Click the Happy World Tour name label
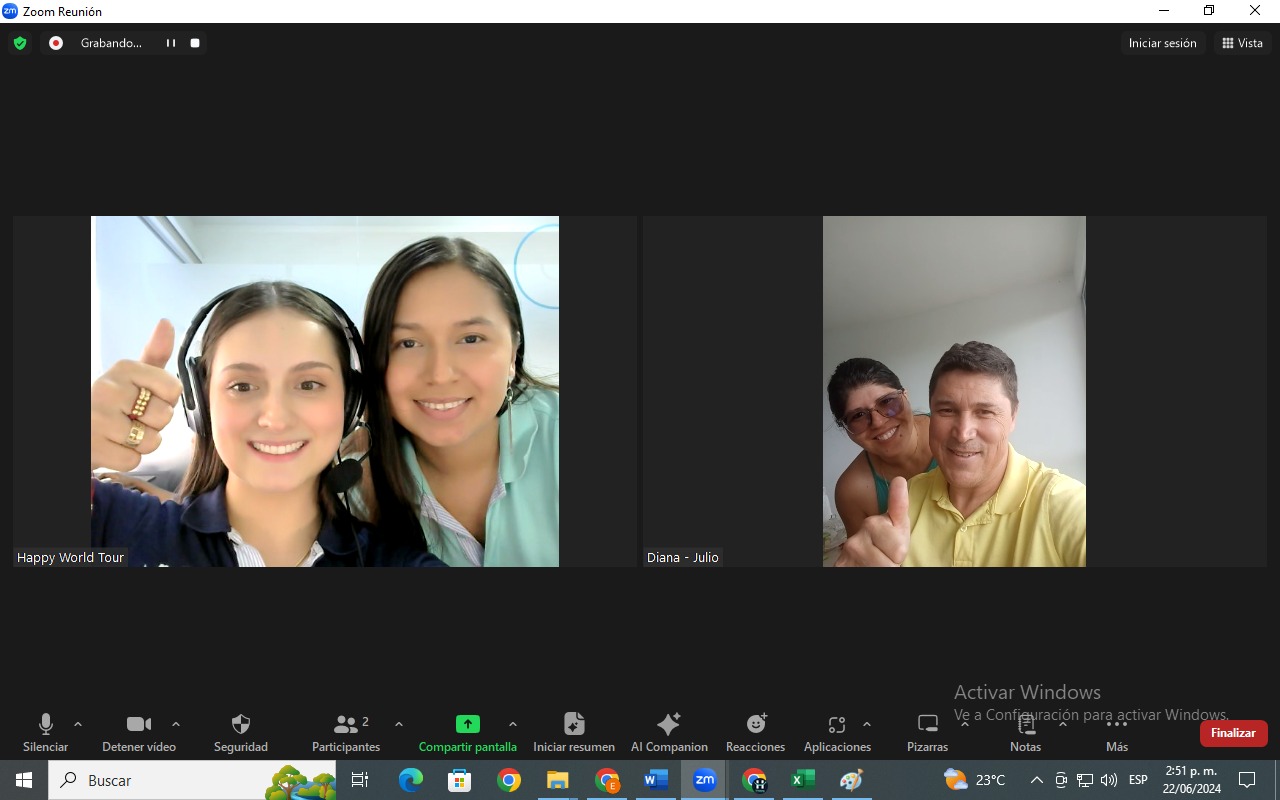This screenshot has height=800, width=1280. (70, 558)
